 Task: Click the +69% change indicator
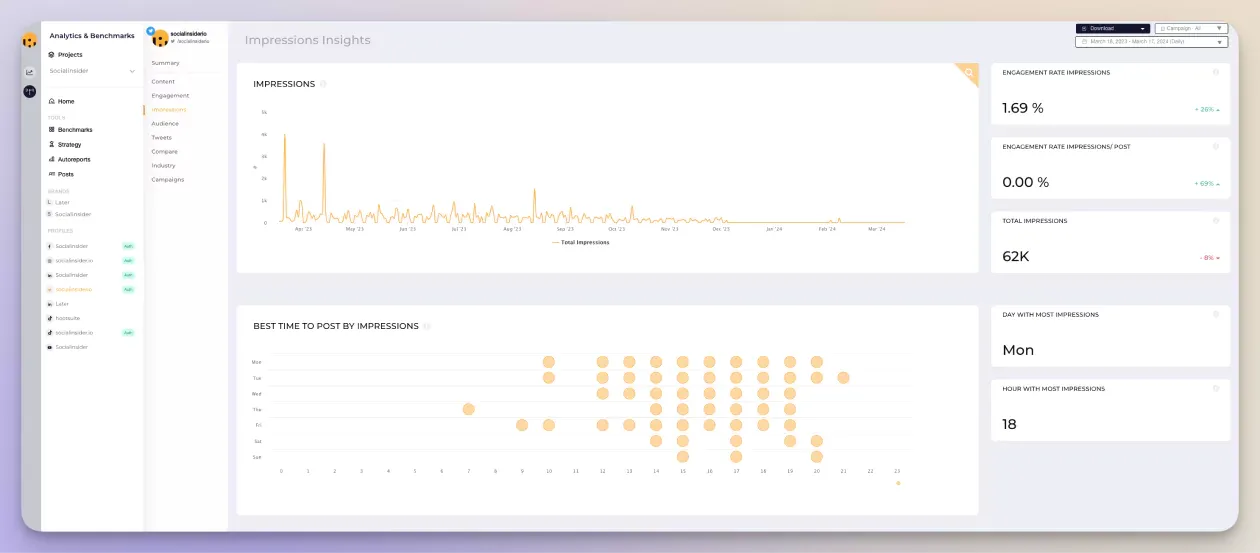tap(1206, 183)
